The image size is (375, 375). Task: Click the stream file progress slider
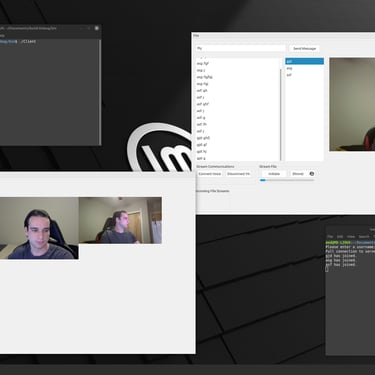click(287, 180)
